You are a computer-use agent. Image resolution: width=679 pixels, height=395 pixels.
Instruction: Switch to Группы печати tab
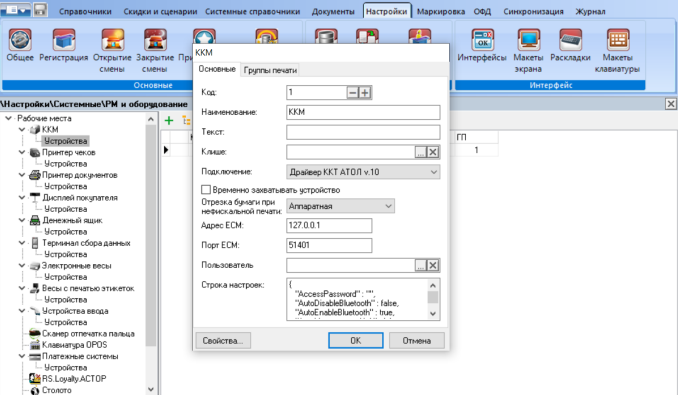click(x=270, y=70)
